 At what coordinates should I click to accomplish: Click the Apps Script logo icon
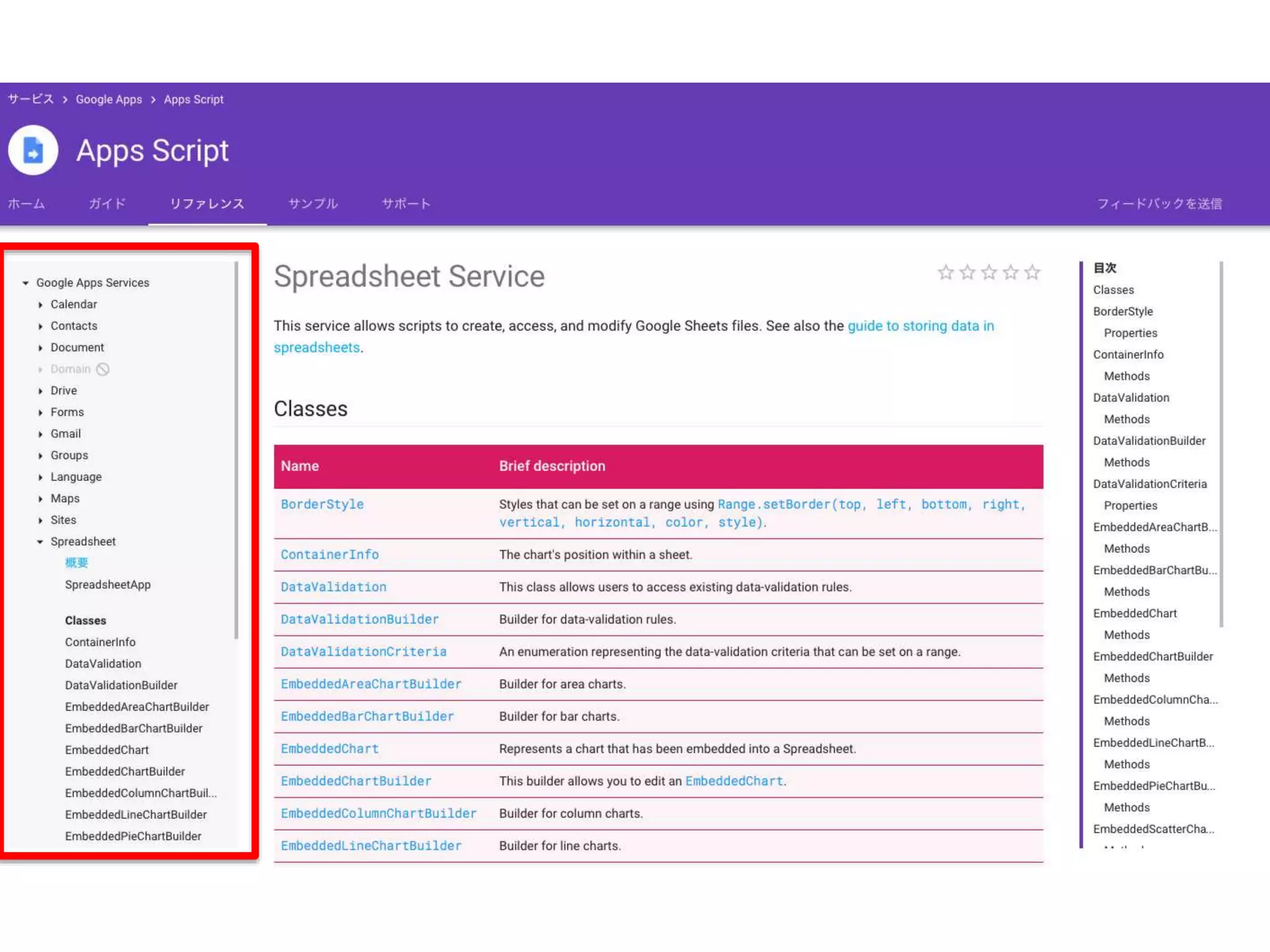pyautogui.click(x=33, y=151)
